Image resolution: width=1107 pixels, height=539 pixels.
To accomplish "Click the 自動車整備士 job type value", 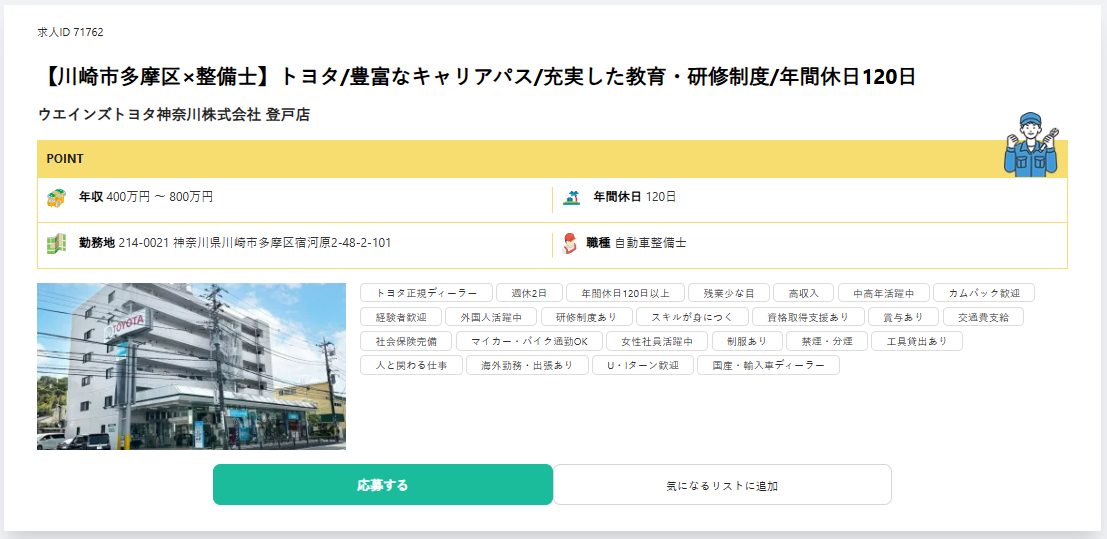I will click(x=650, y=243).
